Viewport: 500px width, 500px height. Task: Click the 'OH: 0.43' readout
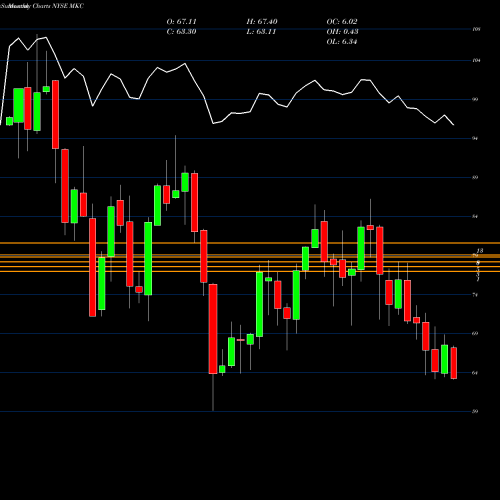342,32
